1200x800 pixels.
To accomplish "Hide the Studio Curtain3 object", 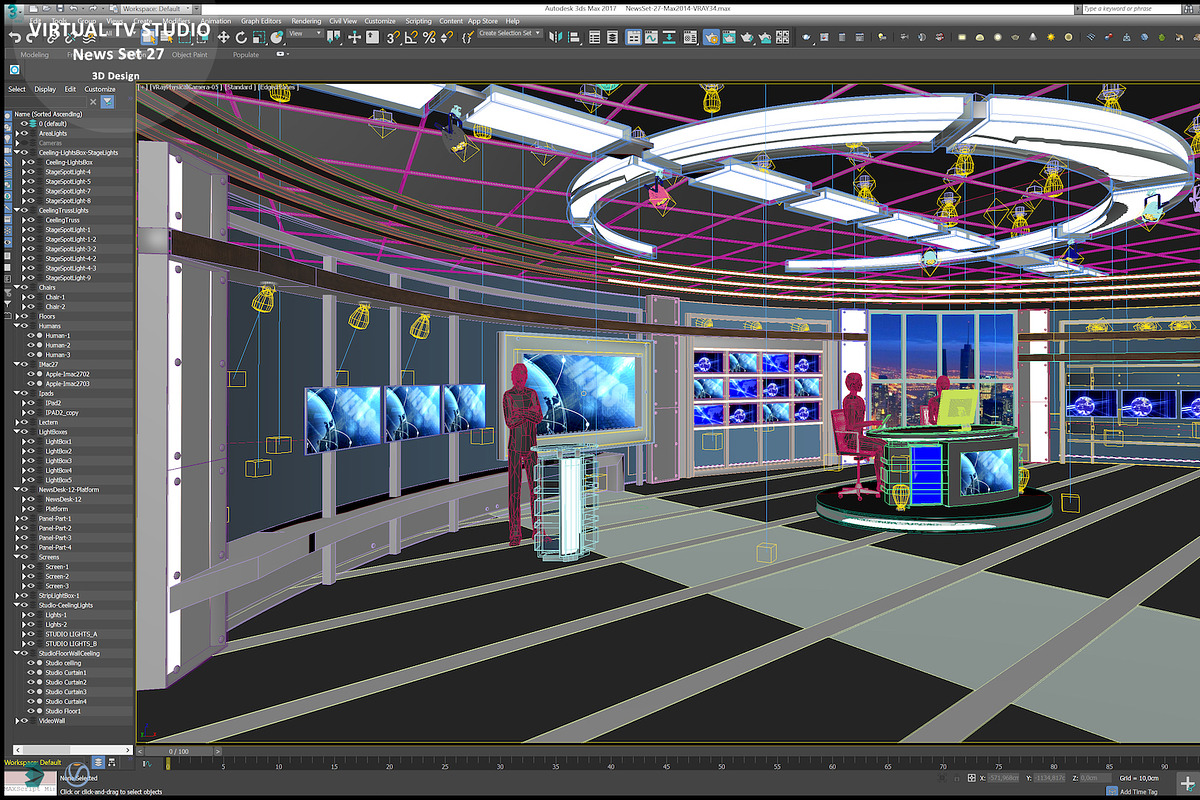I will [x=31, y=692].
